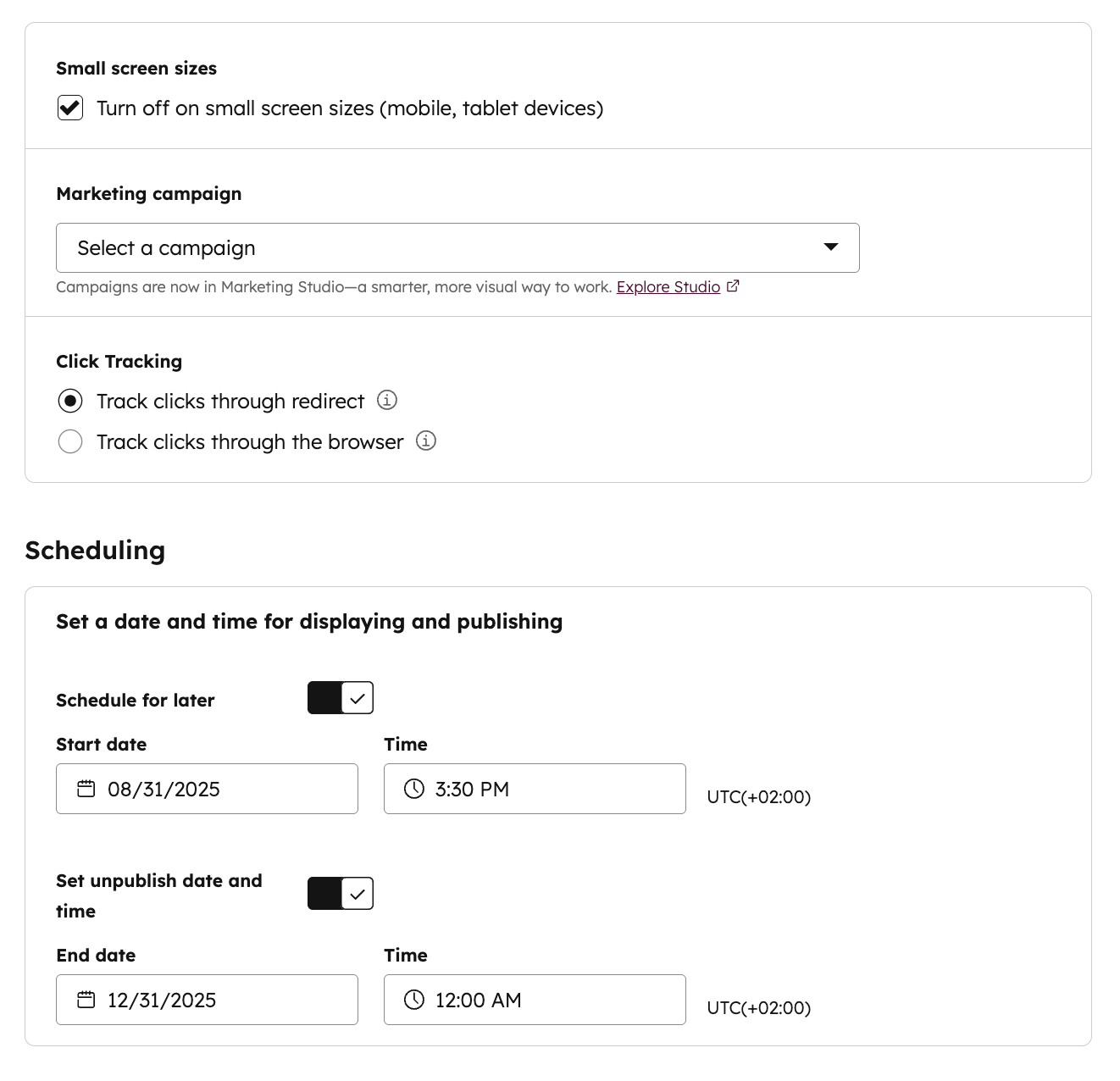
Task: Open the Select a campaign dropdown
Action: point(457,247)
